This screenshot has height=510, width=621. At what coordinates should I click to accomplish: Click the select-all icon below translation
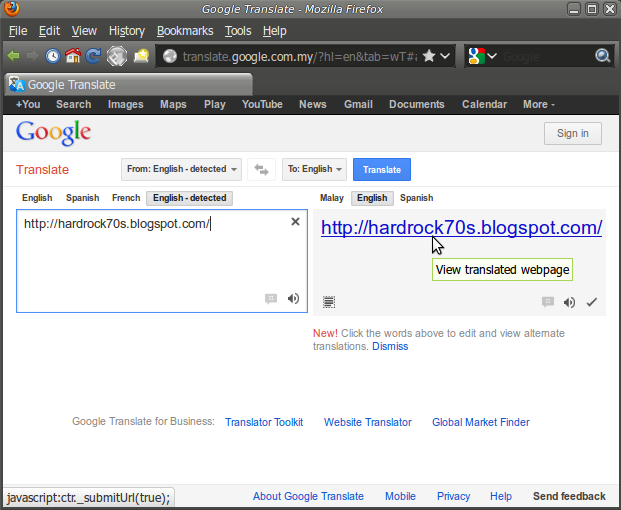(329, 302)
